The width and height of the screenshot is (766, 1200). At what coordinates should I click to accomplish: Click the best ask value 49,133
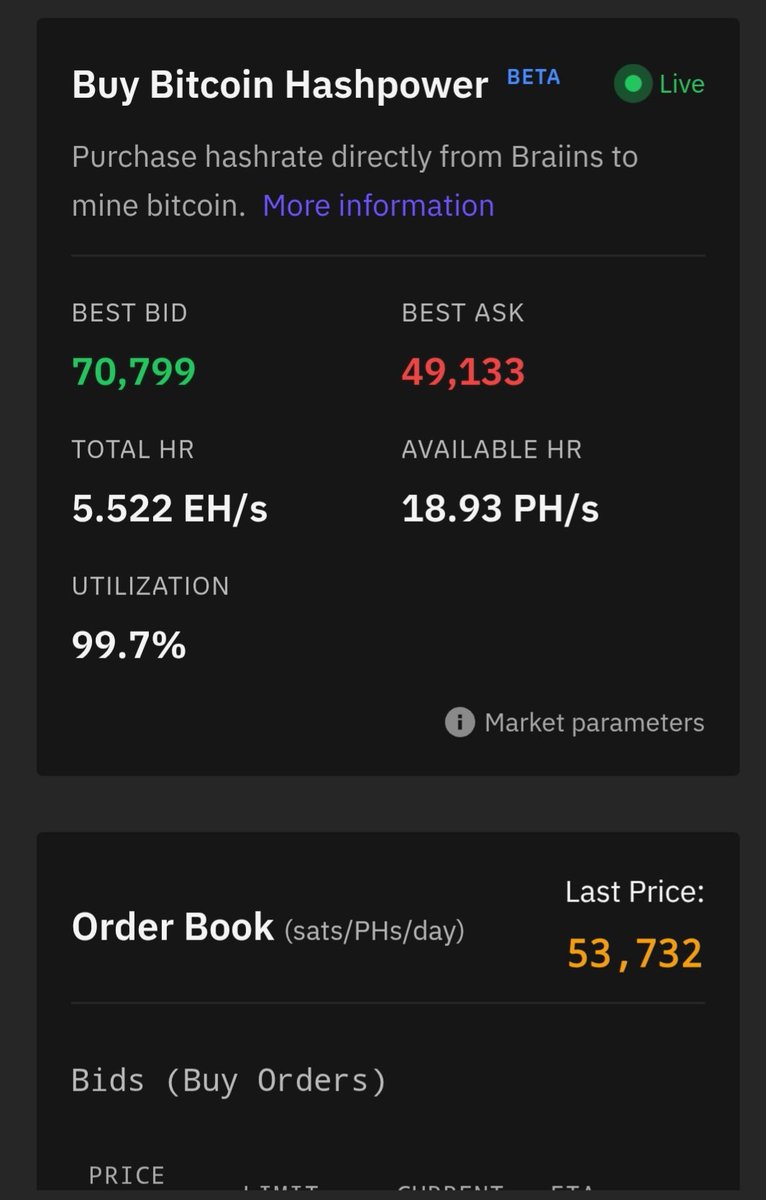tap(463, 372)
